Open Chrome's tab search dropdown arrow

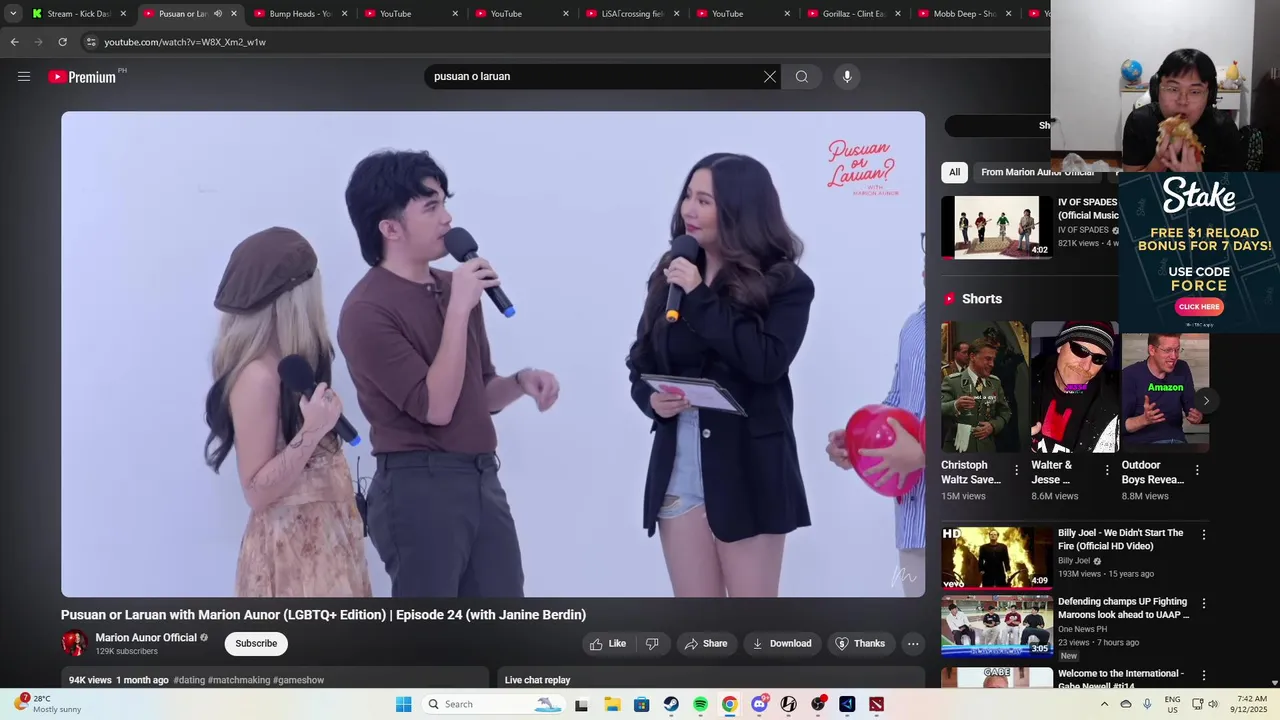click(x=13, y=14)
